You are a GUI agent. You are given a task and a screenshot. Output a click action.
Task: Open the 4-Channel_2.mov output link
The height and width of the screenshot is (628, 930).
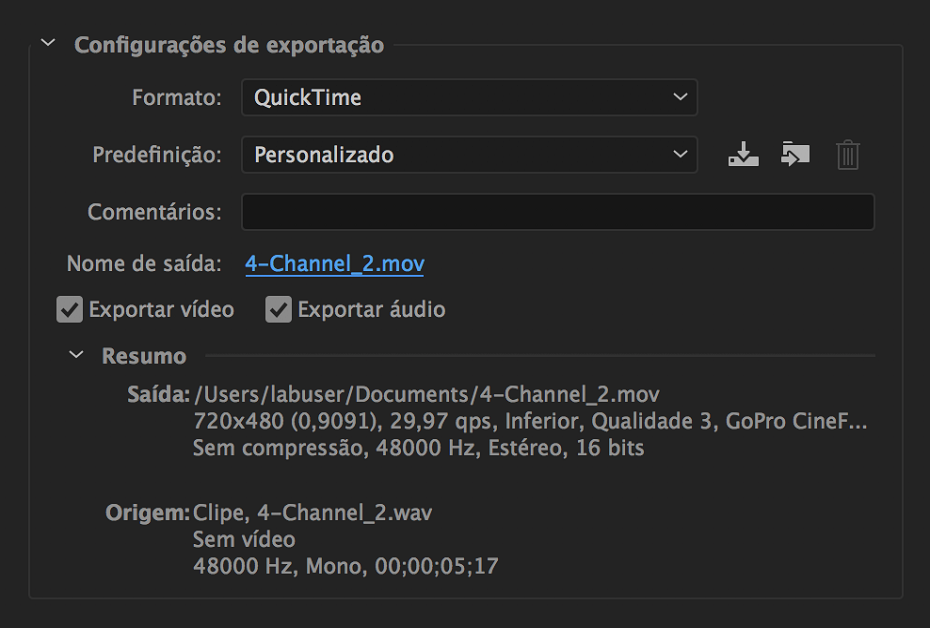[x=334, y=264]
